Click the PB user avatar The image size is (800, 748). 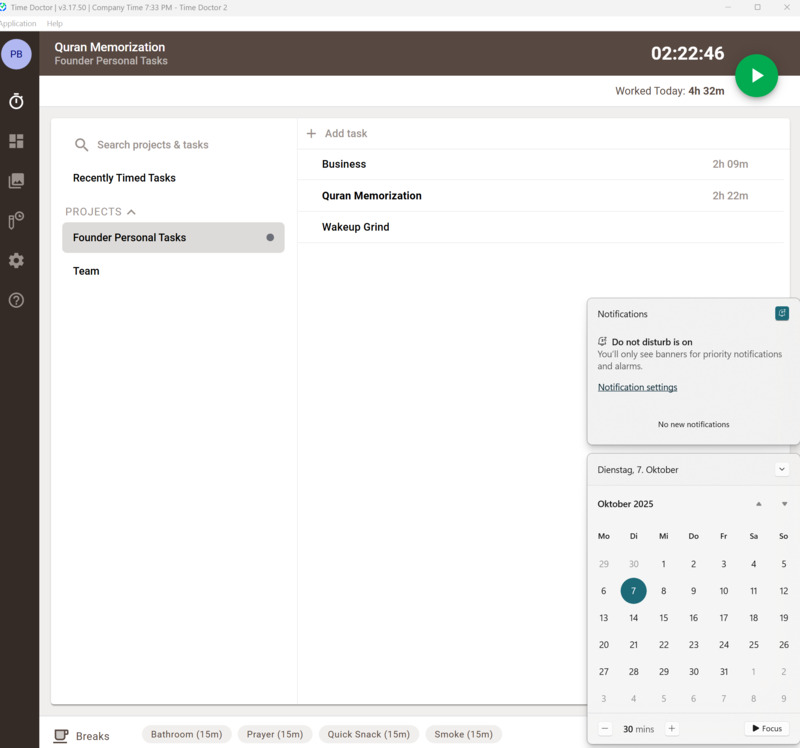click(16, 54)
